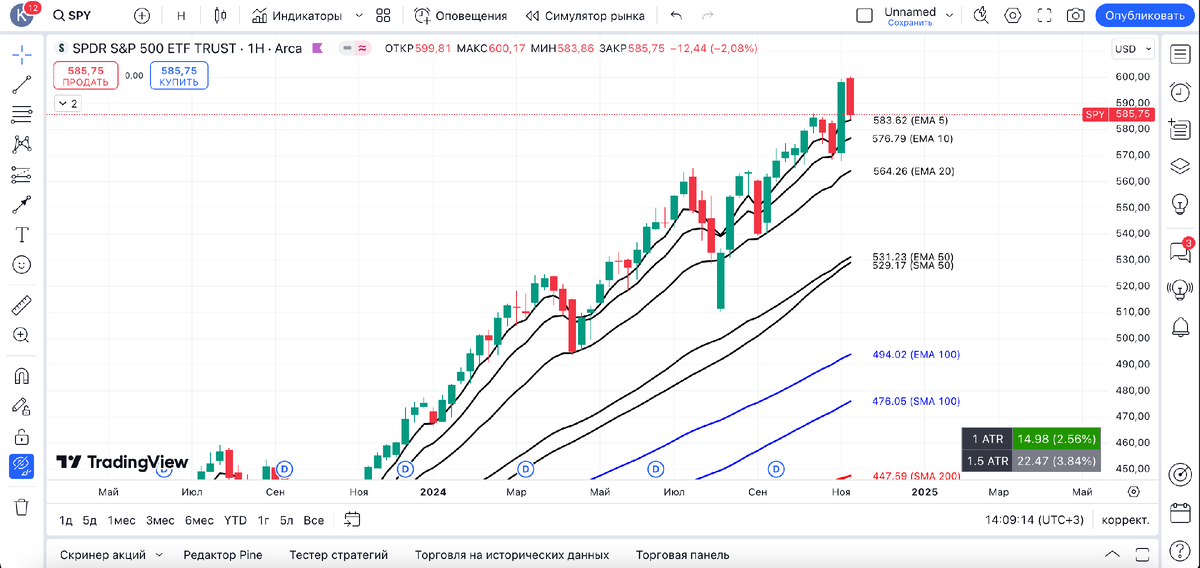Open Оповещения alerts
This screenshot has height=568, width=1200.
(x=461, y=16)
